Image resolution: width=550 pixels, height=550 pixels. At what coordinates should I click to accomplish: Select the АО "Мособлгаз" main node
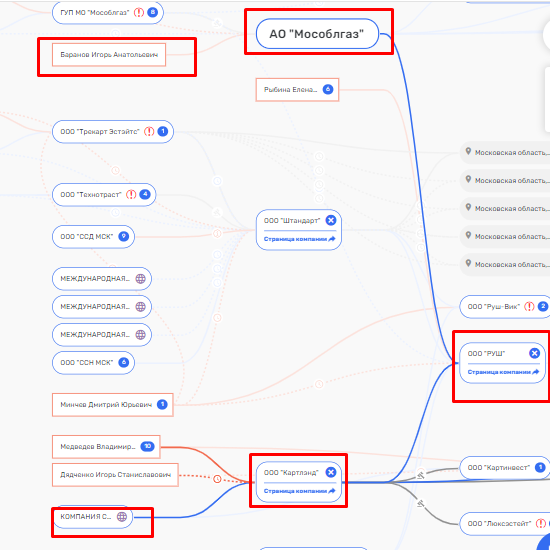click(x=317, y=34)
